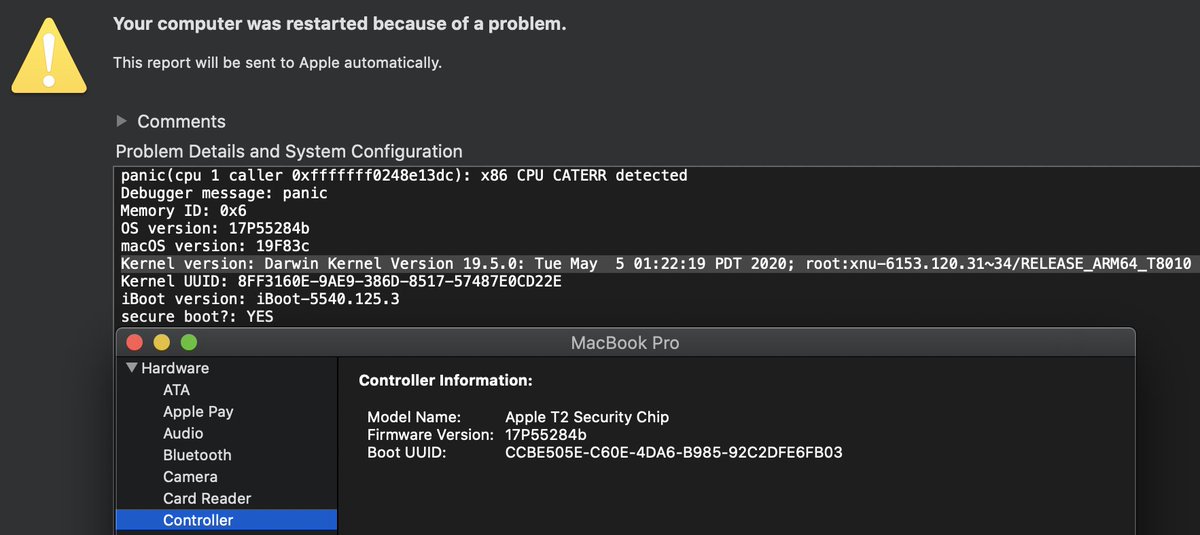
Task: Click the secure boot?: YES line
Action: [x=197, y=317]
